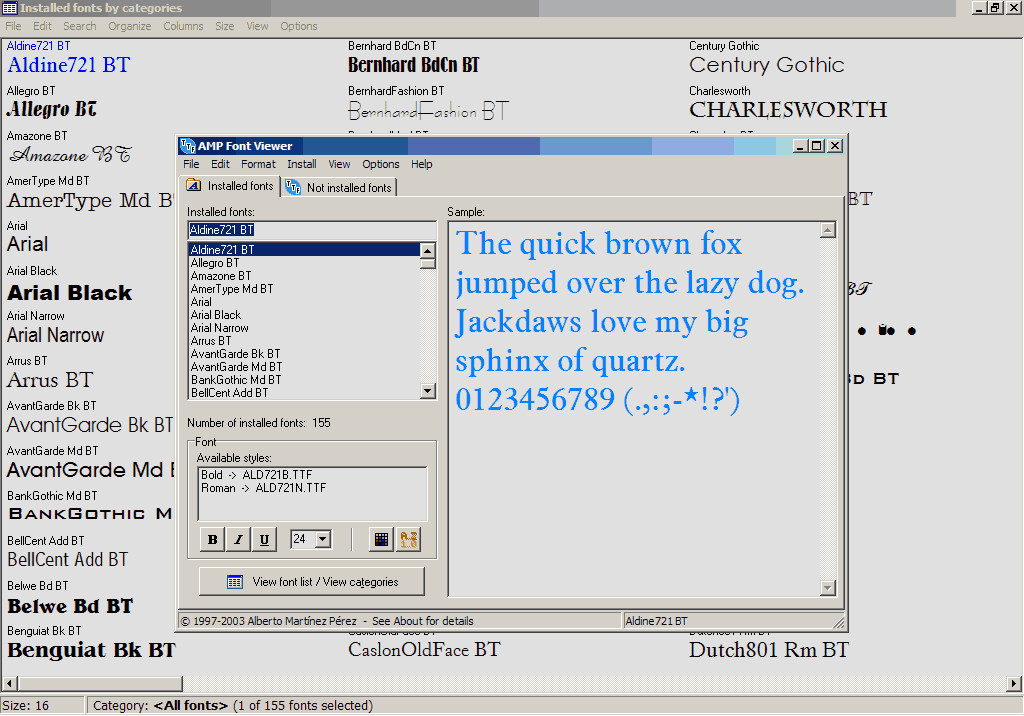This screenshot has width=1024, height=716.
Task: Select Bernhard BdCn BT preview in background
Action: 413,65
